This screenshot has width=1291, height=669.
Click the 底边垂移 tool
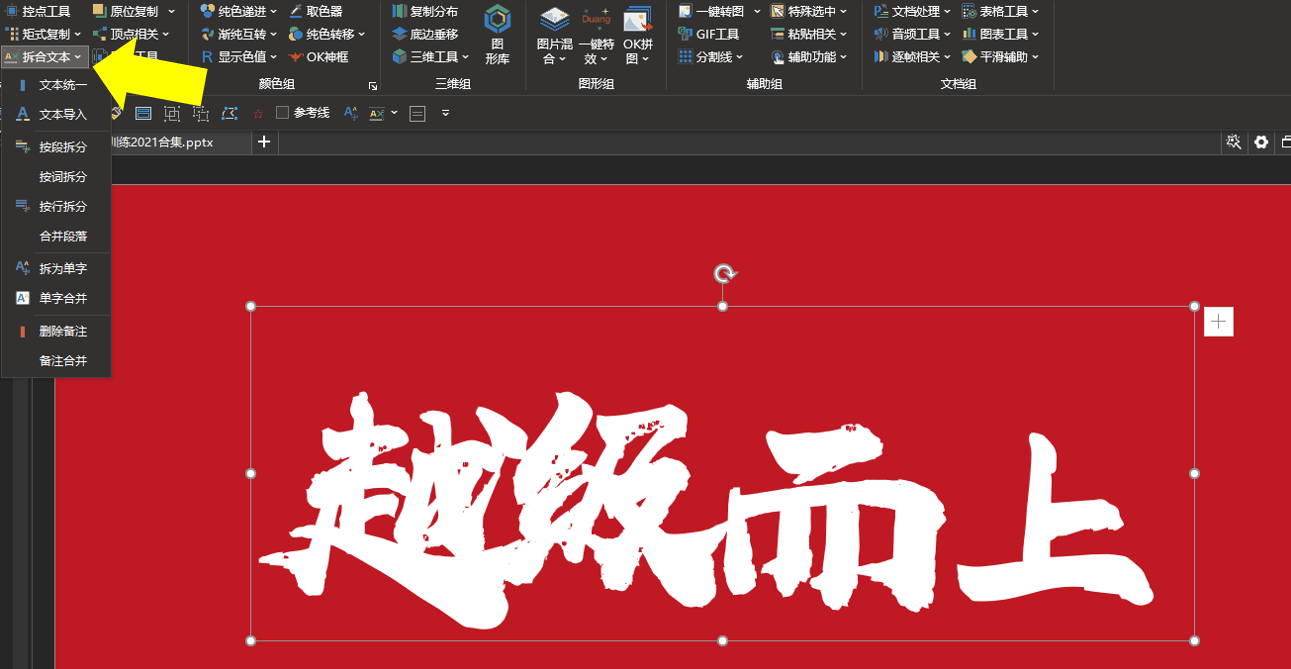pyautogui.click(x=425, y=34)
